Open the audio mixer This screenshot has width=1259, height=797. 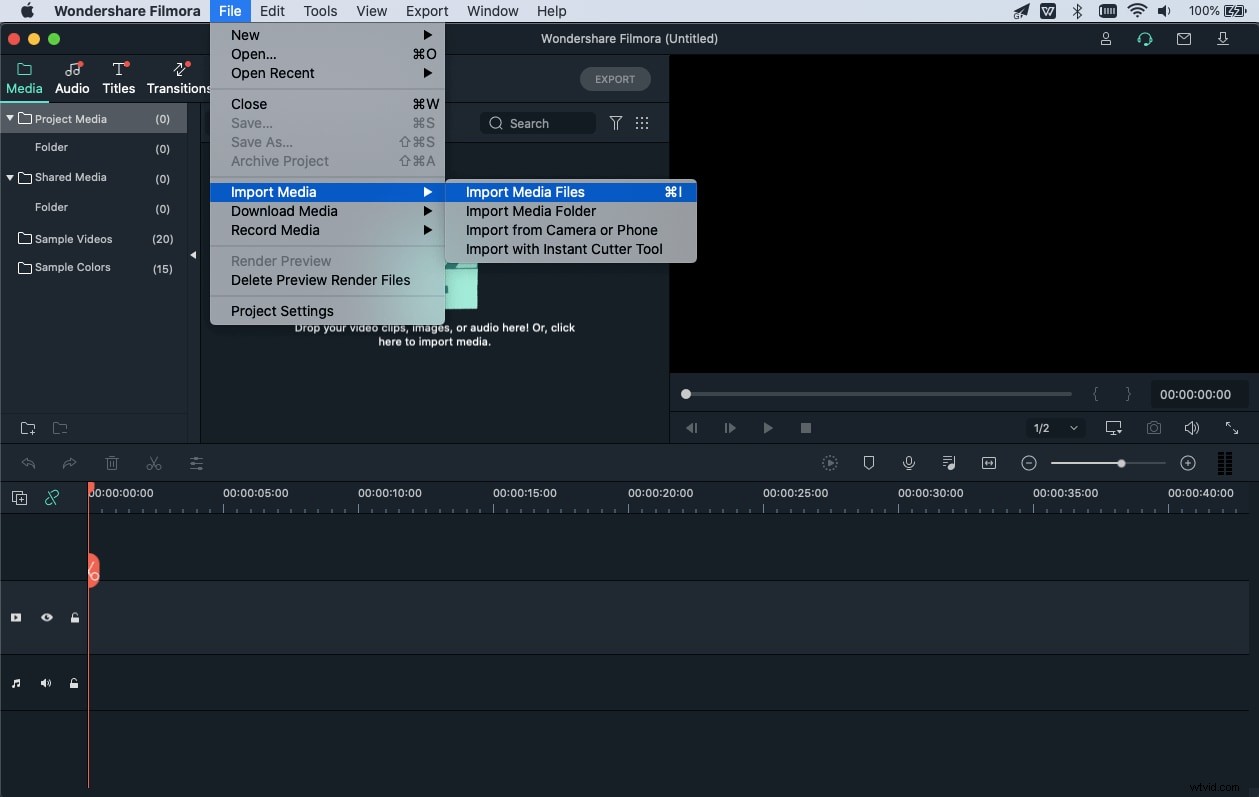coord(948,463)
